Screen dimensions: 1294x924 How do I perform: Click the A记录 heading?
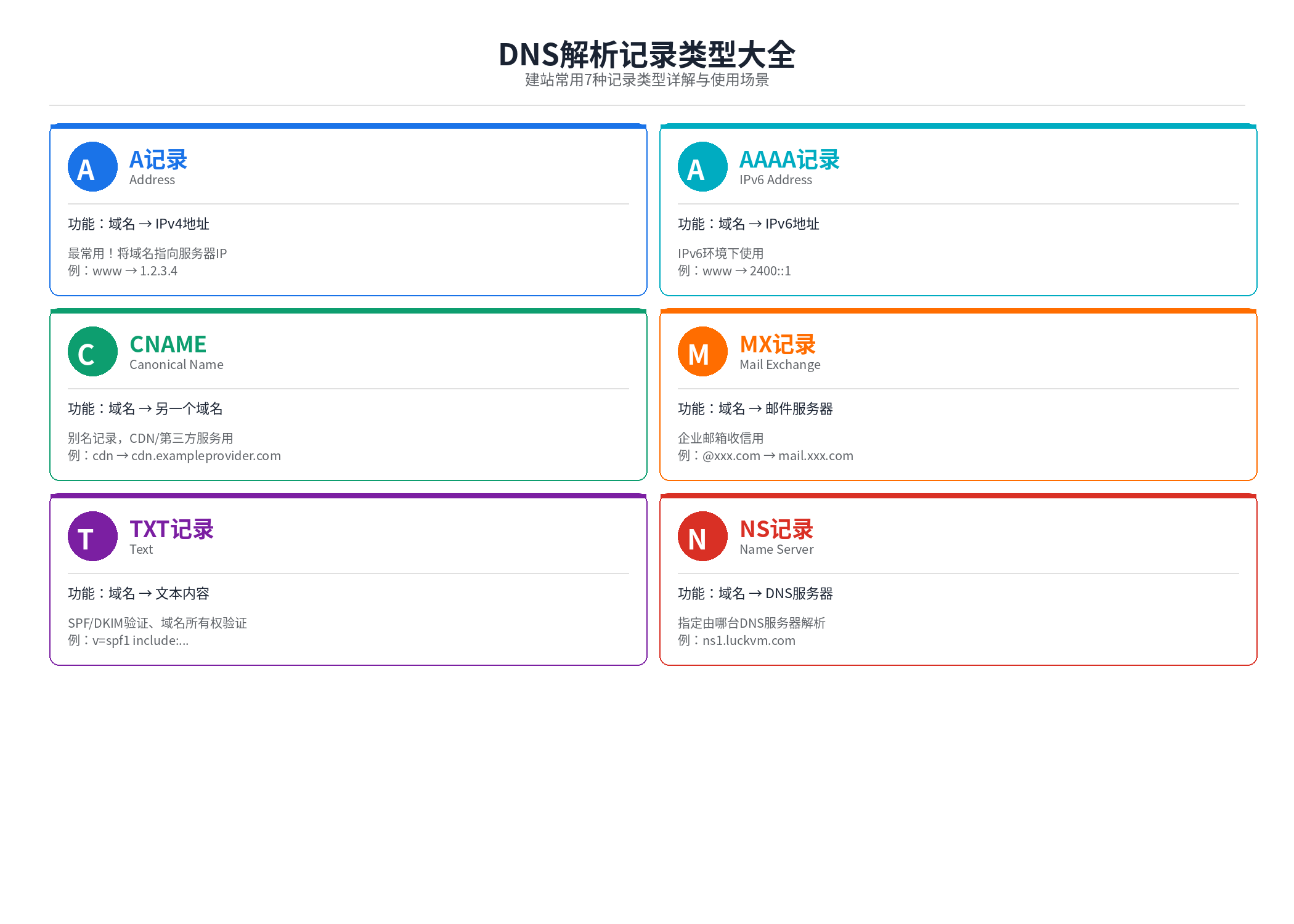coord(158,160)
